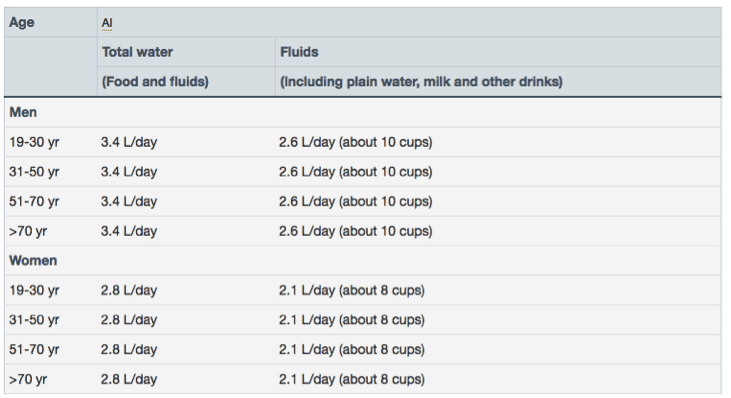The height and width of the screenshot is (398, 731).
Task: Select the Women section heading row
Action: 363,261
